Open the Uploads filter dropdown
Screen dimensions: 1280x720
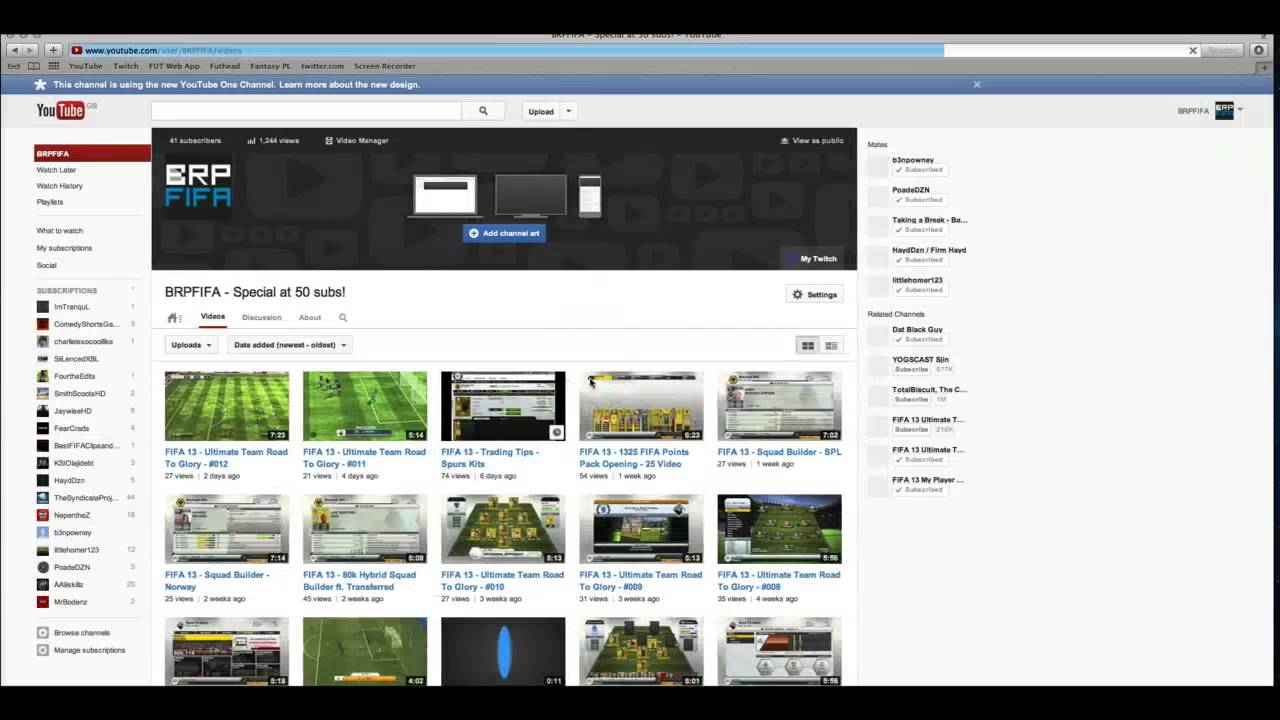(190, 345)
